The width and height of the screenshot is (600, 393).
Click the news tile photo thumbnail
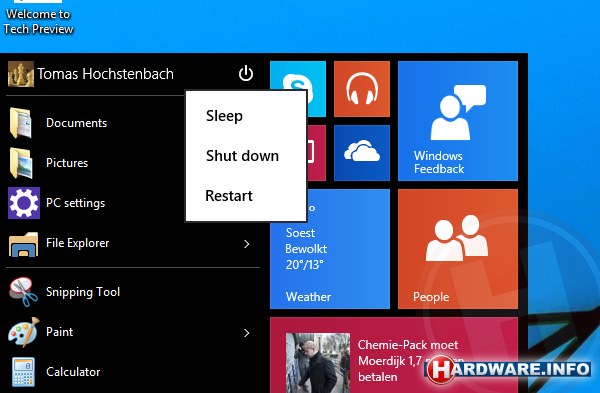318,363
